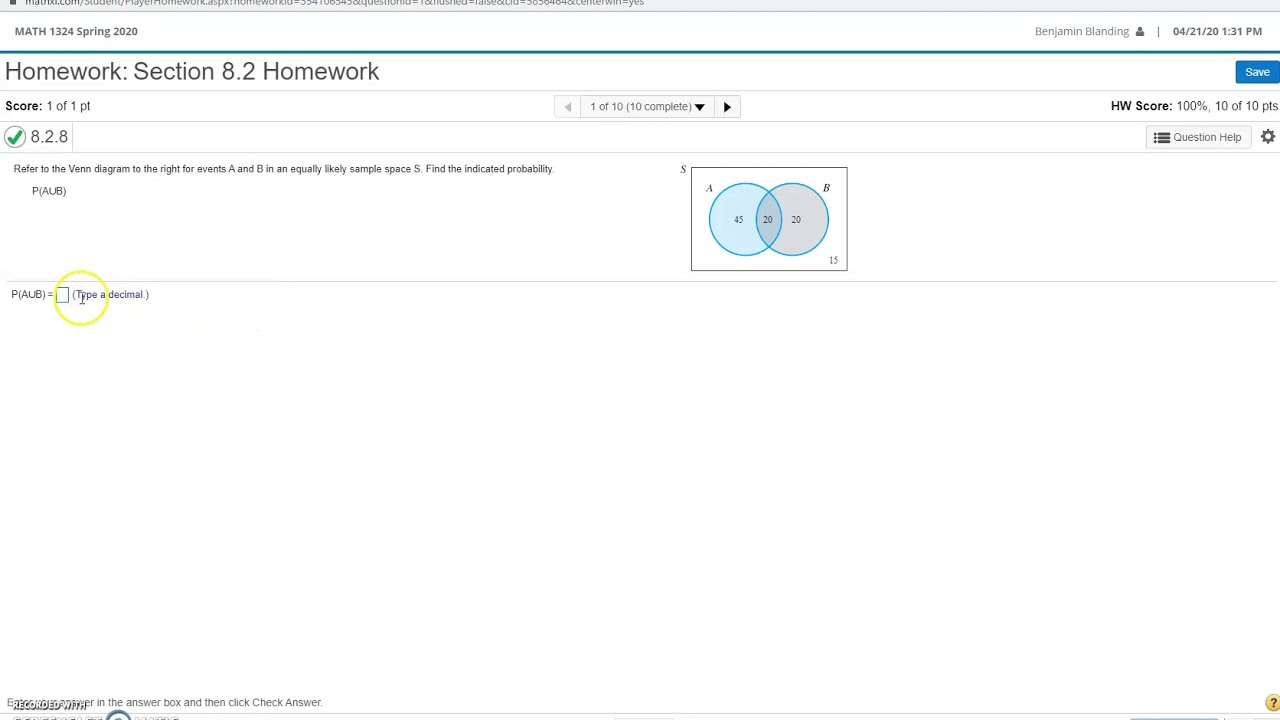Click the P(A∪B) answer input box
This screenshot has height=720, width=1280.
62,295
